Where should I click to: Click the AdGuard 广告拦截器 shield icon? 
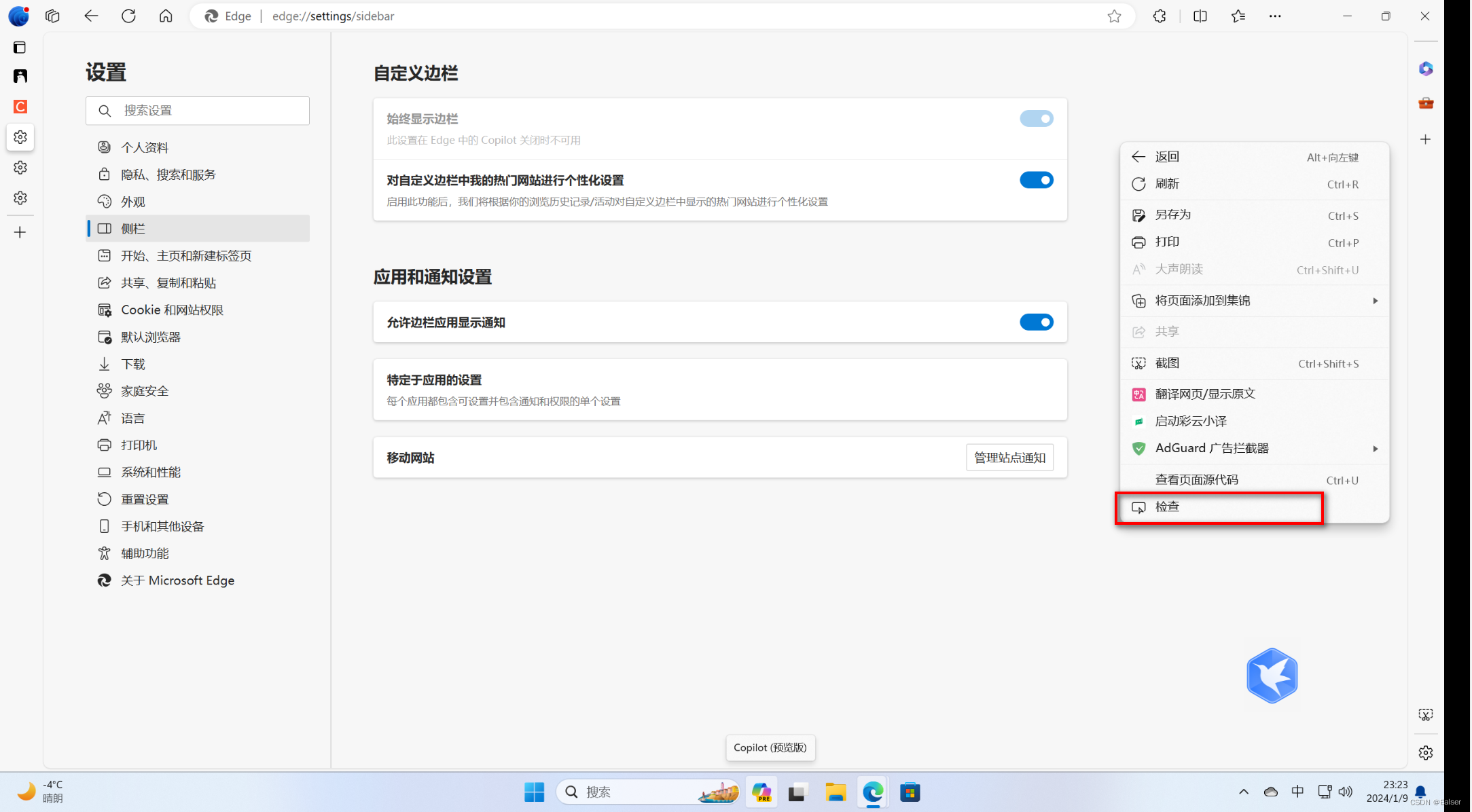[x=1138, y=447]
